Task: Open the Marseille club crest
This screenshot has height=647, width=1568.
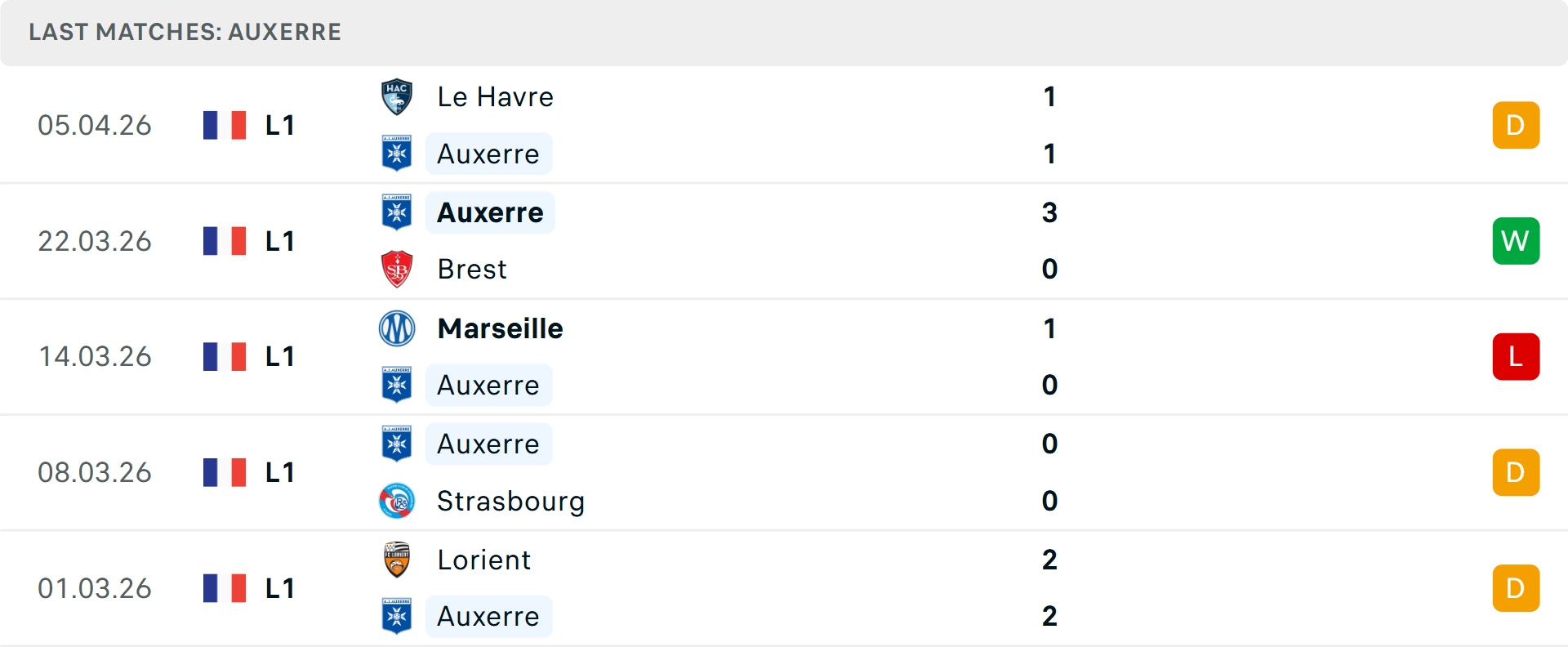Action: 397,328
